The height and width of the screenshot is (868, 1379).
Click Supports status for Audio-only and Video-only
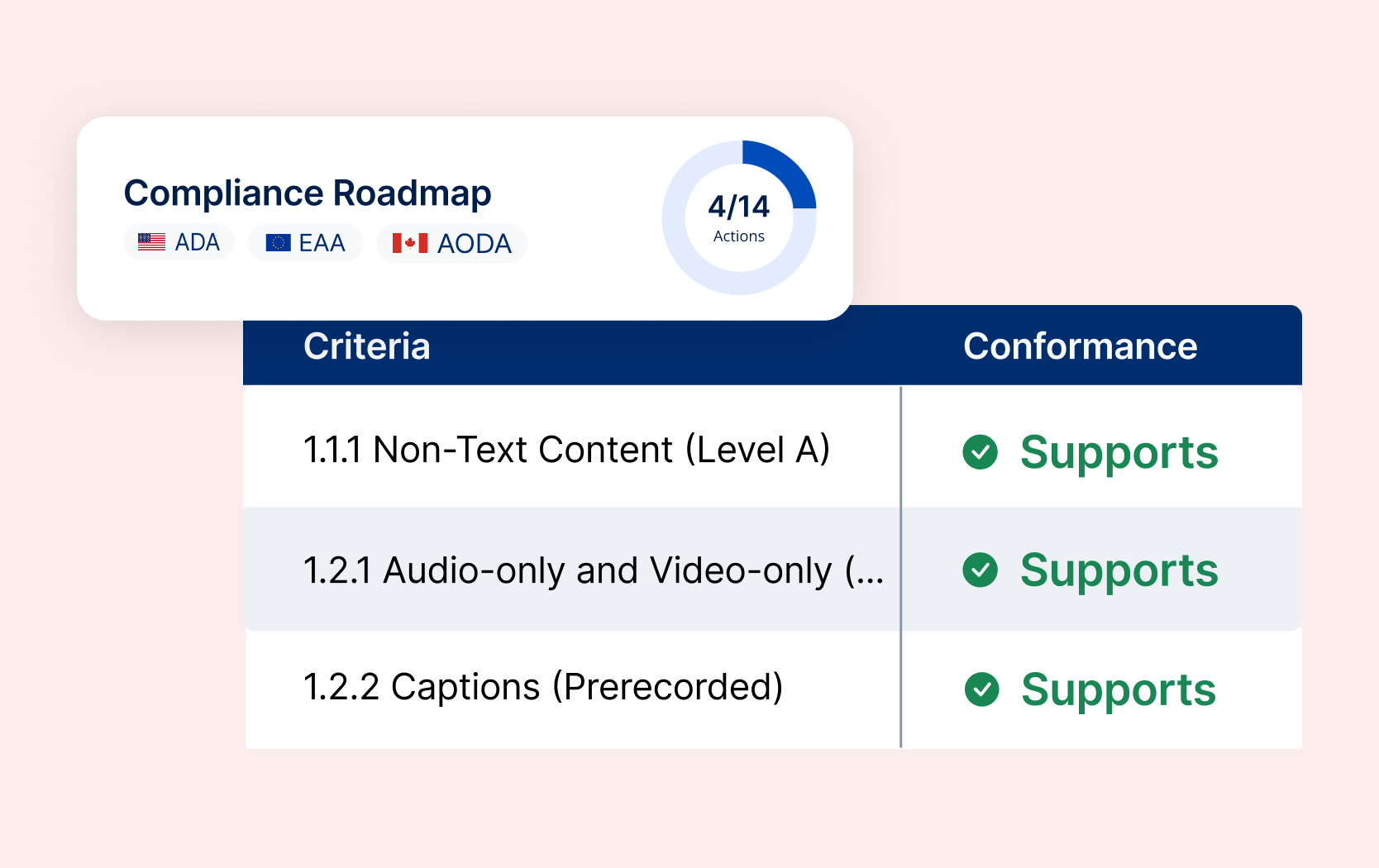1119,570
